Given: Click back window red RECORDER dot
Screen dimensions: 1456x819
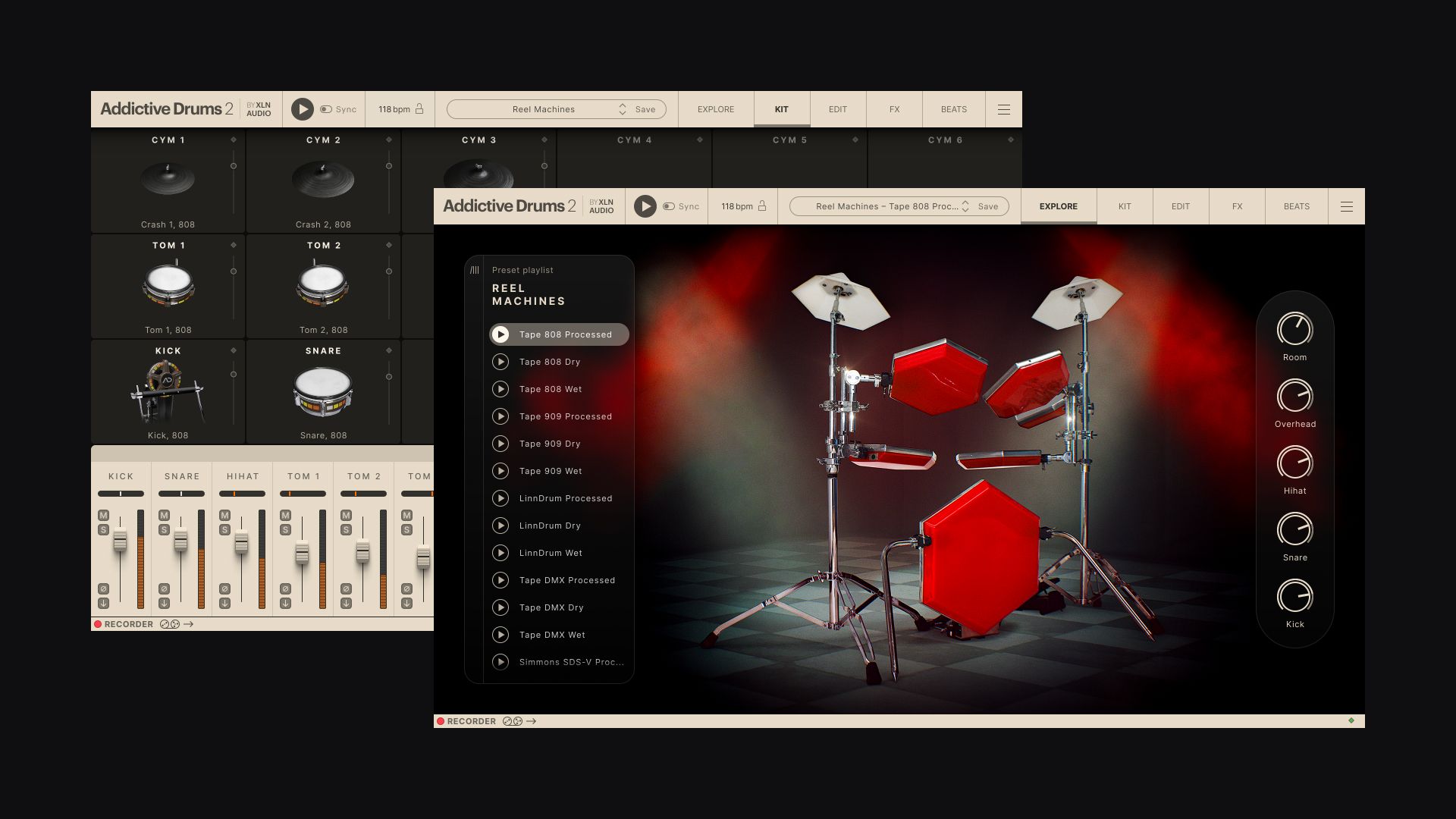Looking at the screenshot, I should (98, 624).
